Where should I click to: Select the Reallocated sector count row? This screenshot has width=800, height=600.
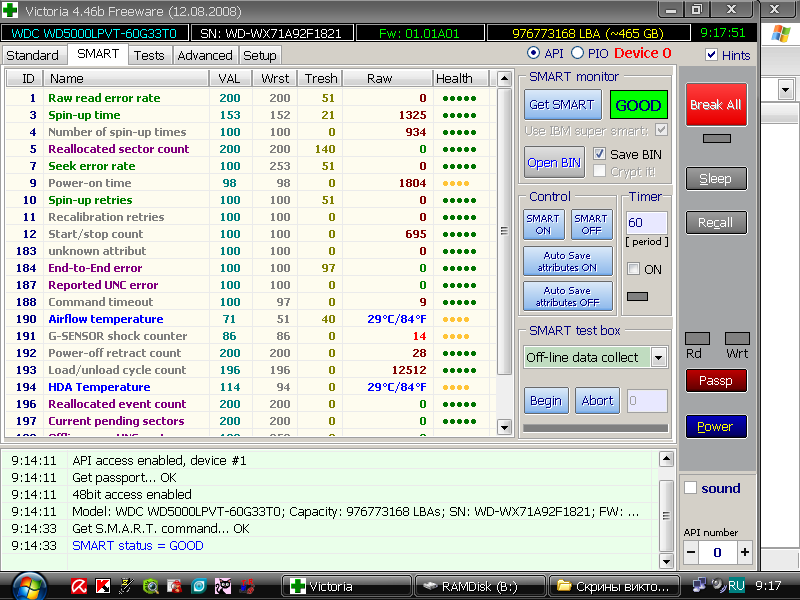pyautogui.click(x=250, y=149)
